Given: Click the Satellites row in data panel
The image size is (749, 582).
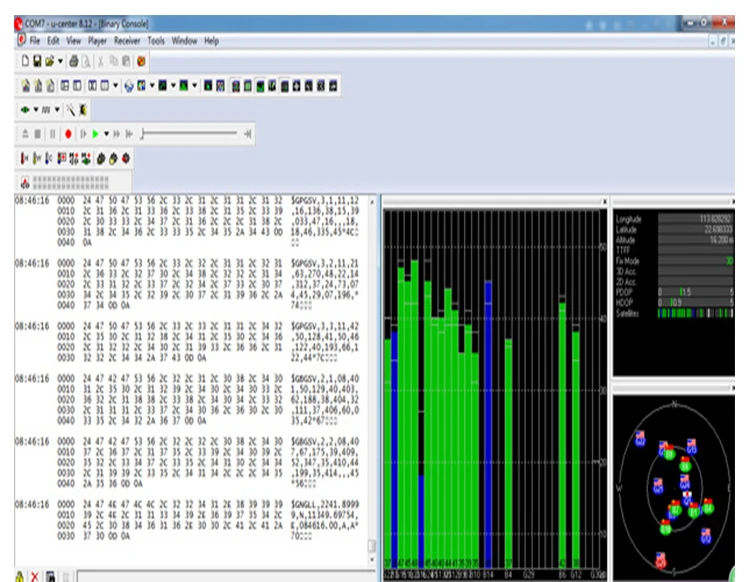Looking at the screenshot, I should tap(674, 313).
